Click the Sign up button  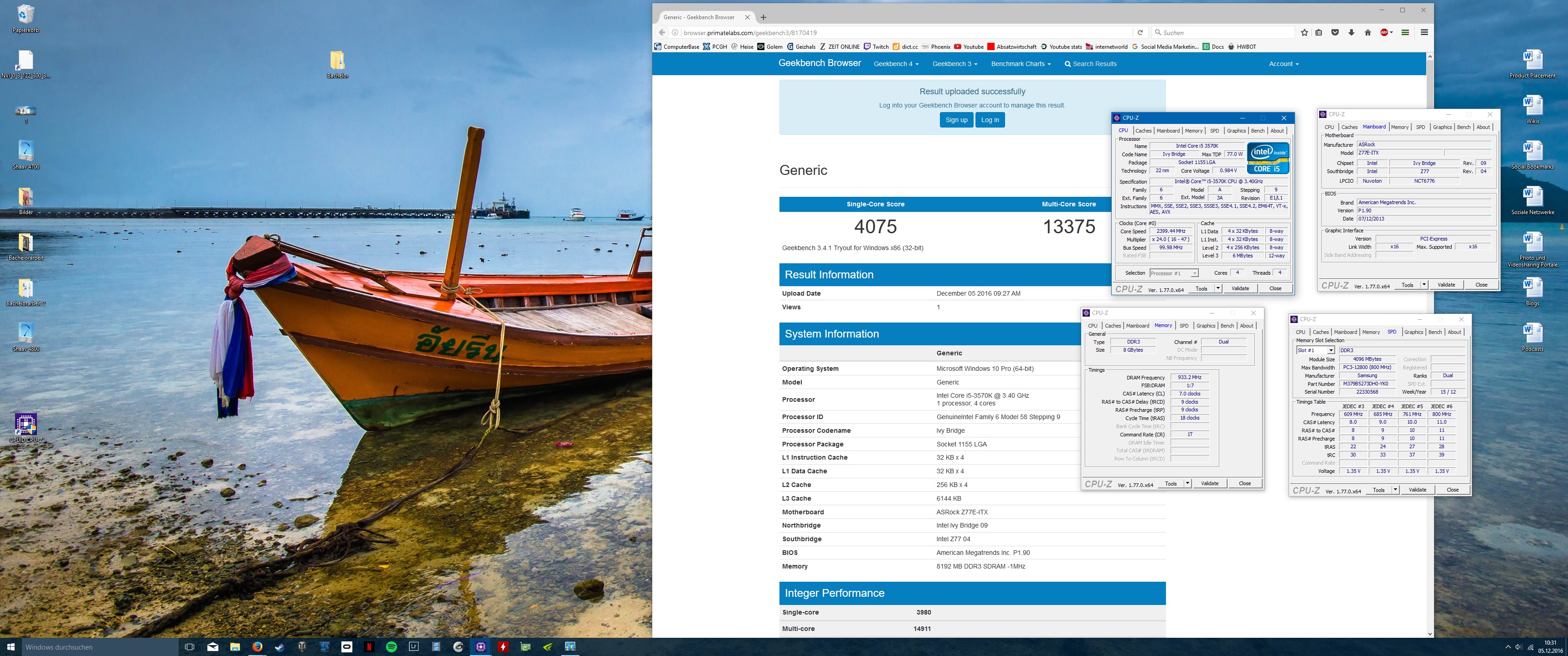956,120
